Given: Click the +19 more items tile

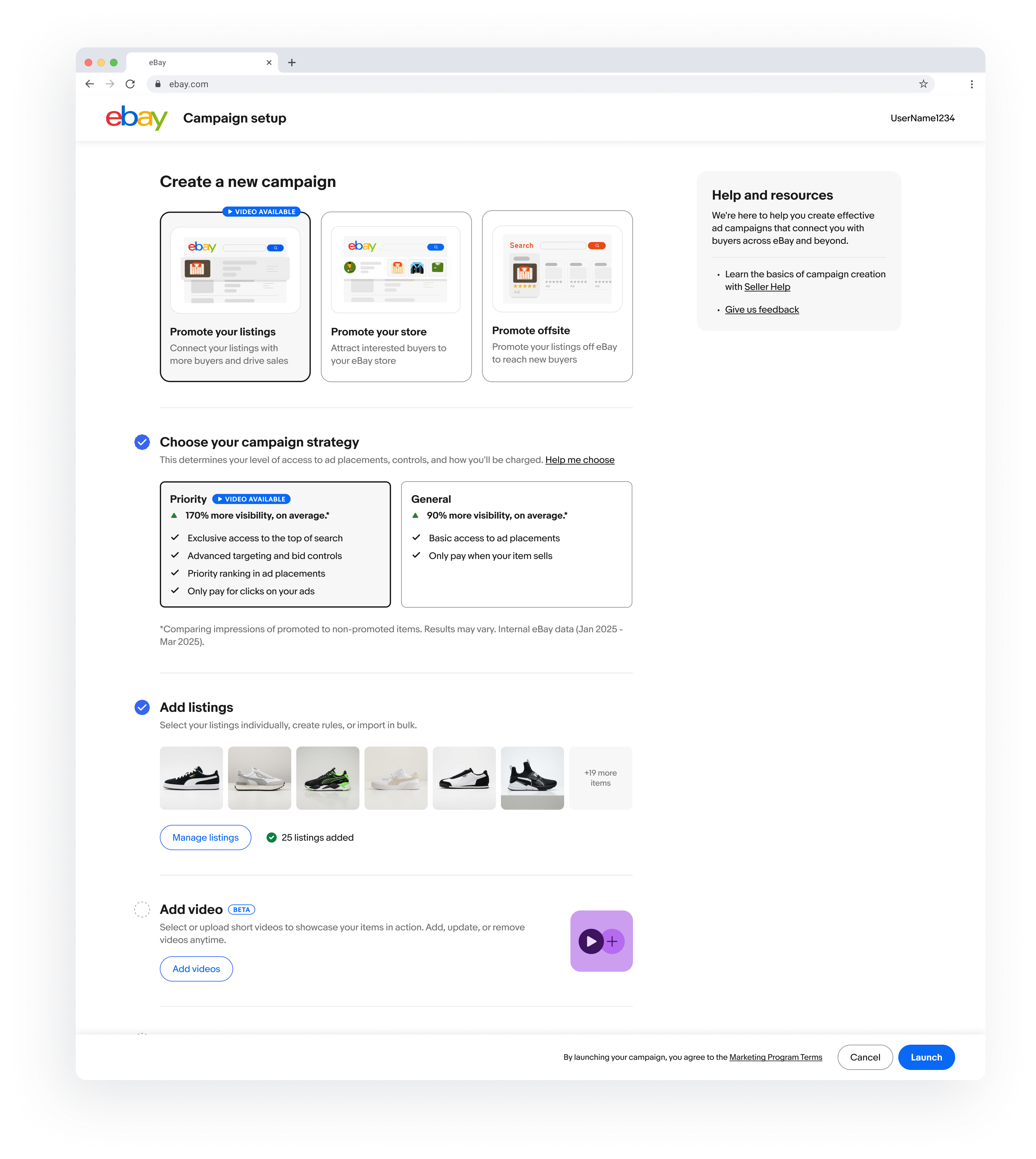Looking at the screenshot, I should point(600,778).
